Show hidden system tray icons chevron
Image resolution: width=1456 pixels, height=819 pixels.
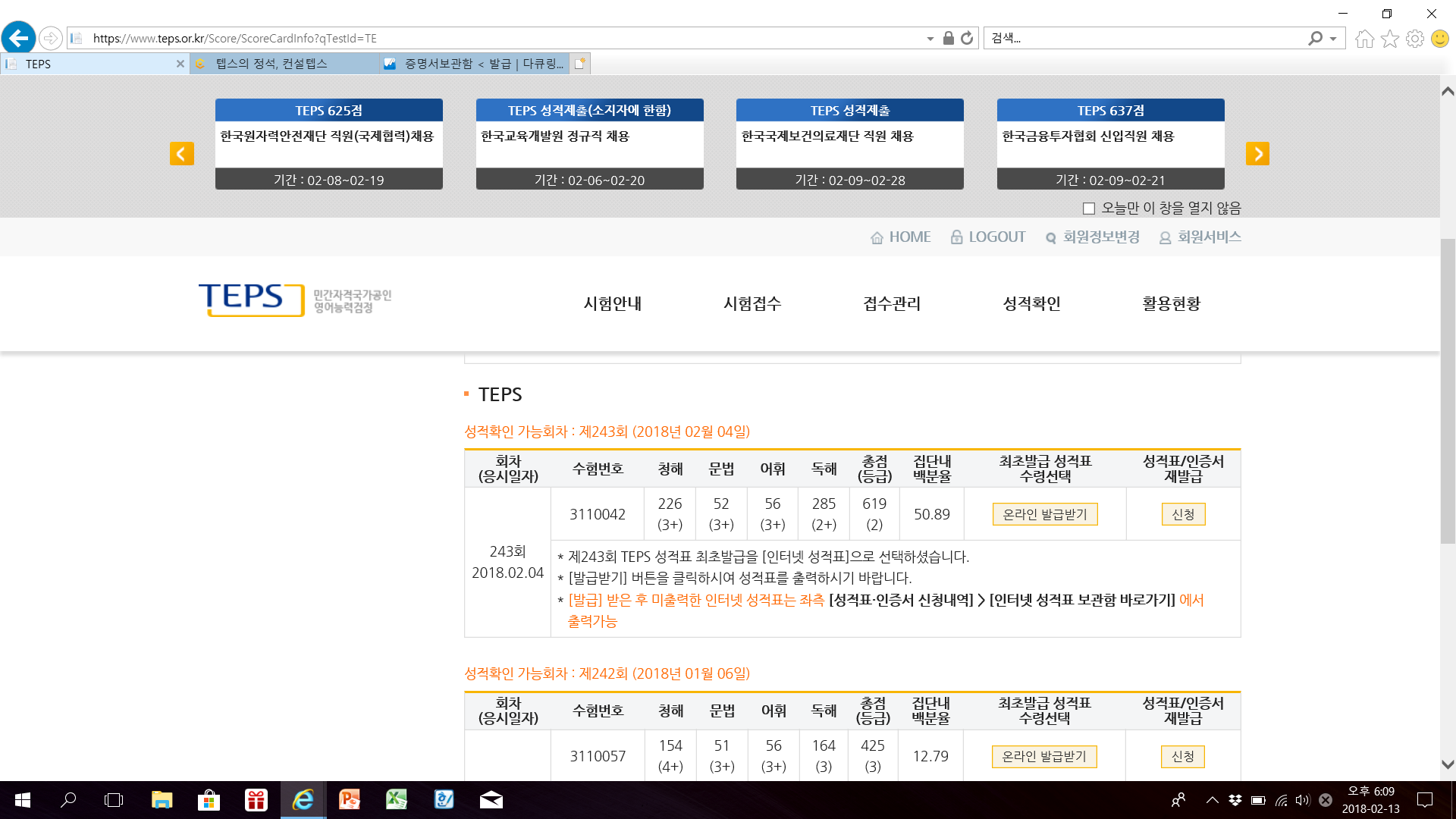(1212, 800)
